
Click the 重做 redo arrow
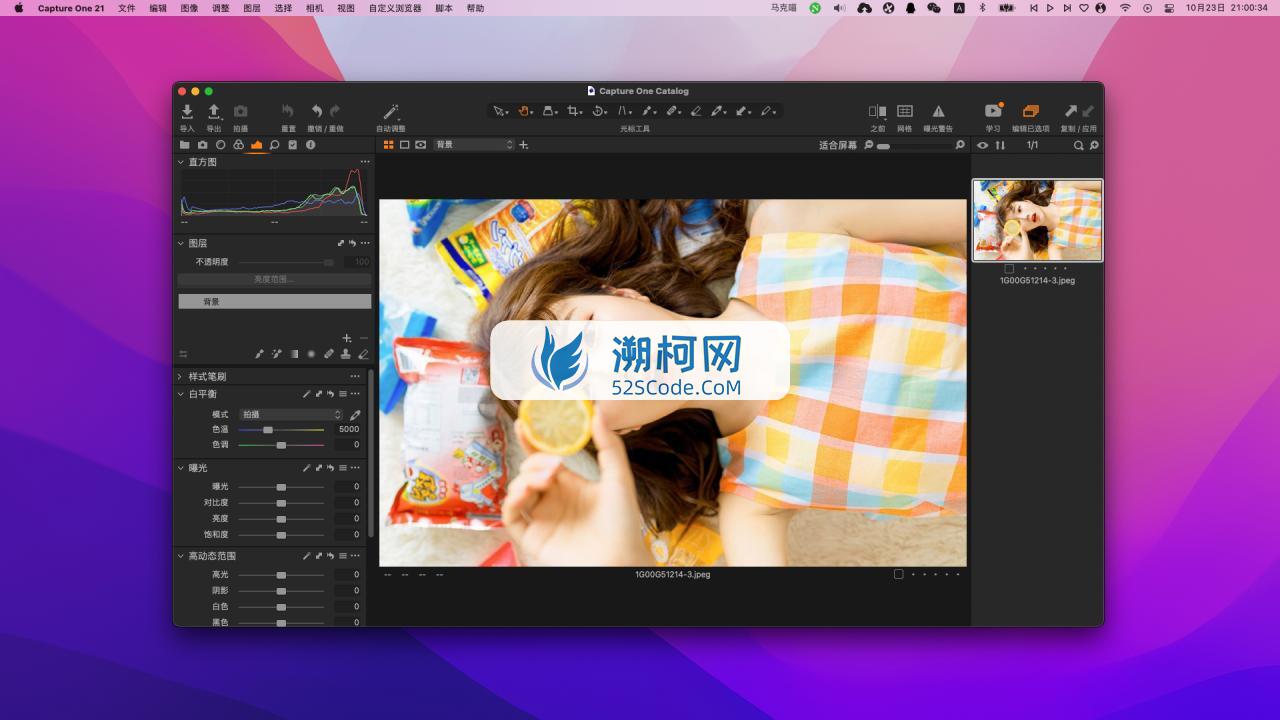click(x=335, y=111)
